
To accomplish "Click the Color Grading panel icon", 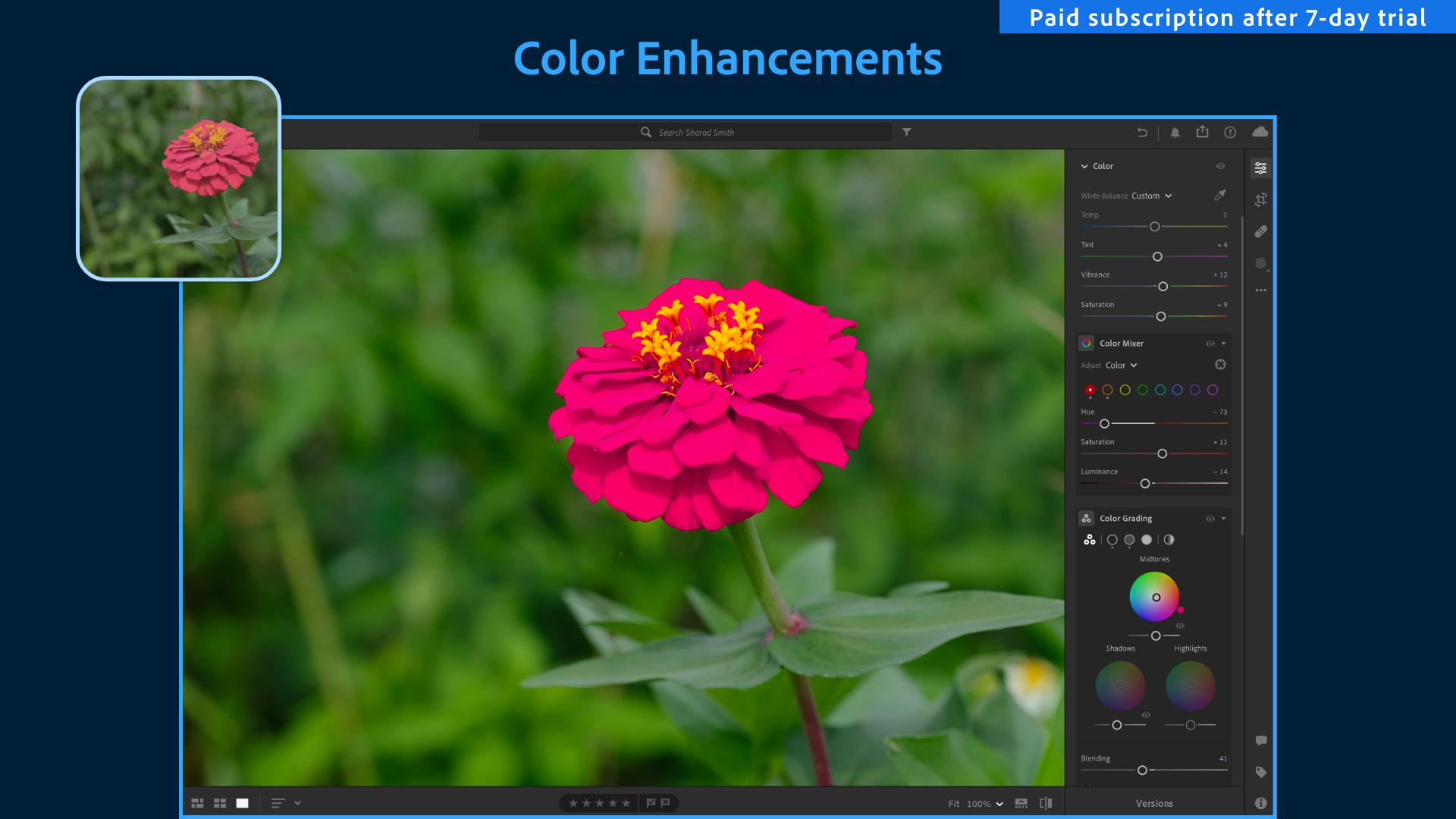I will 1088,518.
